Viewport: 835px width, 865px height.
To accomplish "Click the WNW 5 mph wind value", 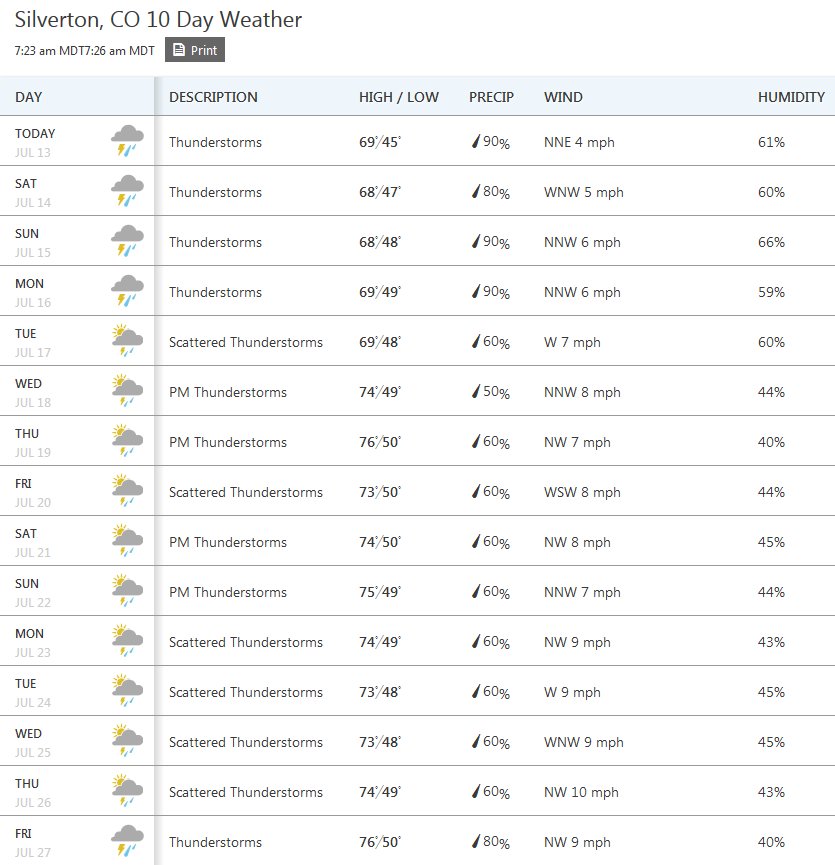I will pyautogui.click(x=584, y=193).
